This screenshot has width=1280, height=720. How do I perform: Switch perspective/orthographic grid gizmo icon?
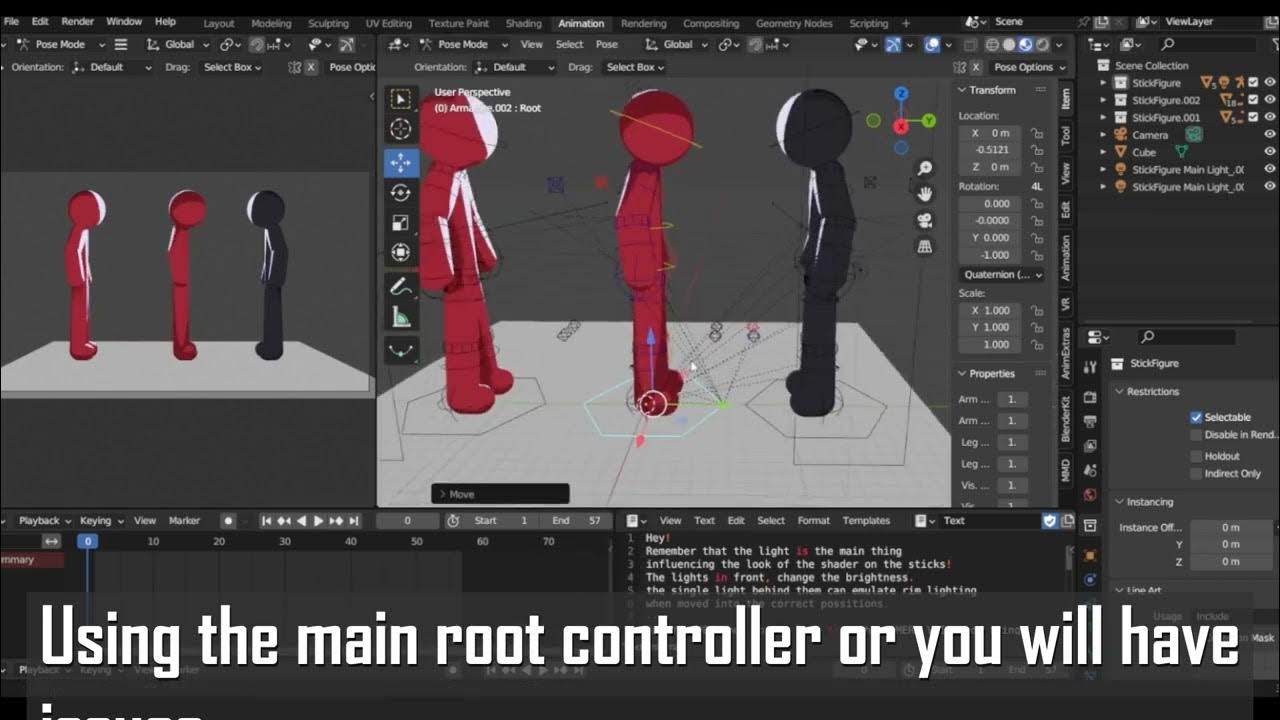pos(925,246)
